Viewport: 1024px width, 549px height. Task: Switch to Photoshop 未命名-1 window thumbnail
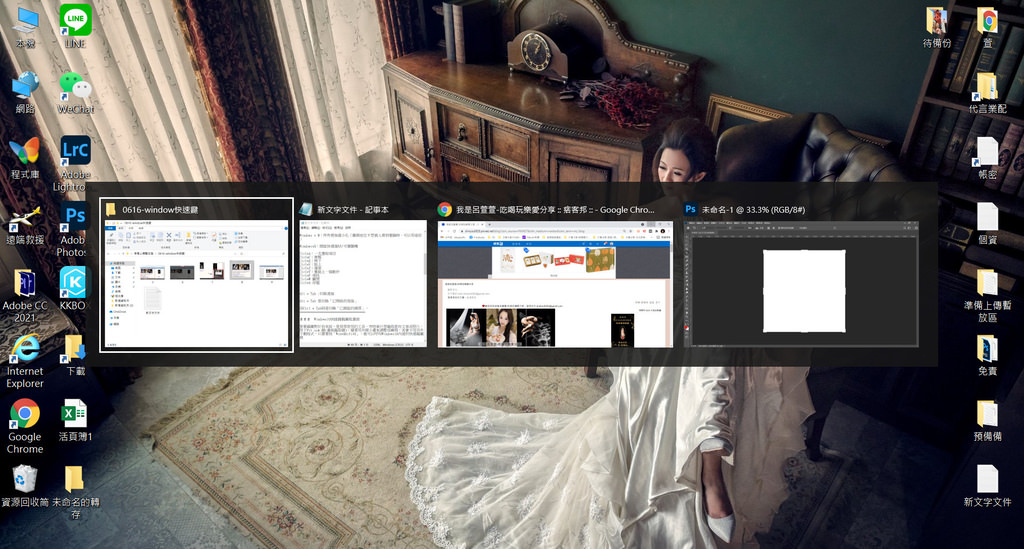pos(801,283)
